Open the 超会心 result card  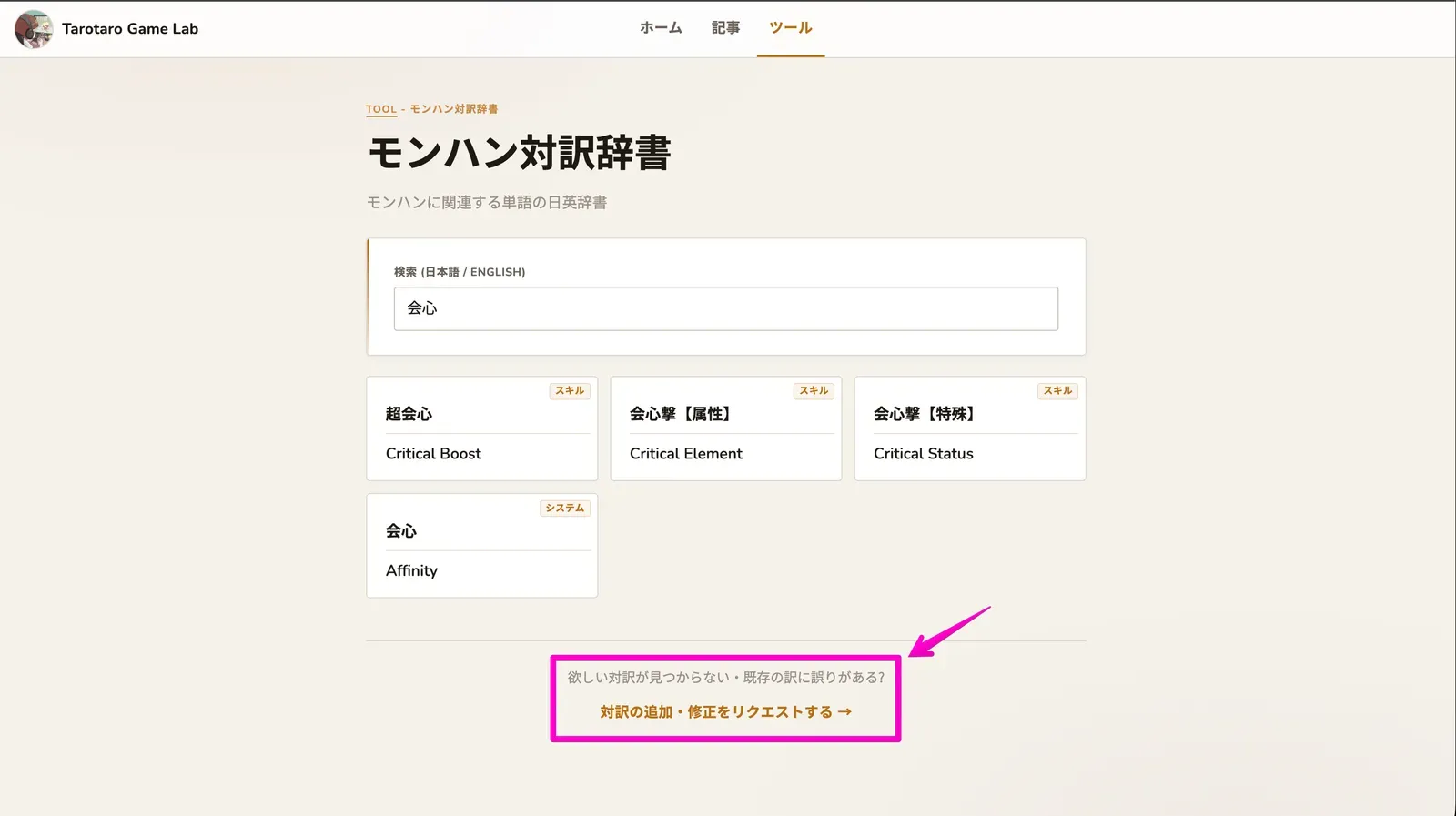[x=481, y=428]
